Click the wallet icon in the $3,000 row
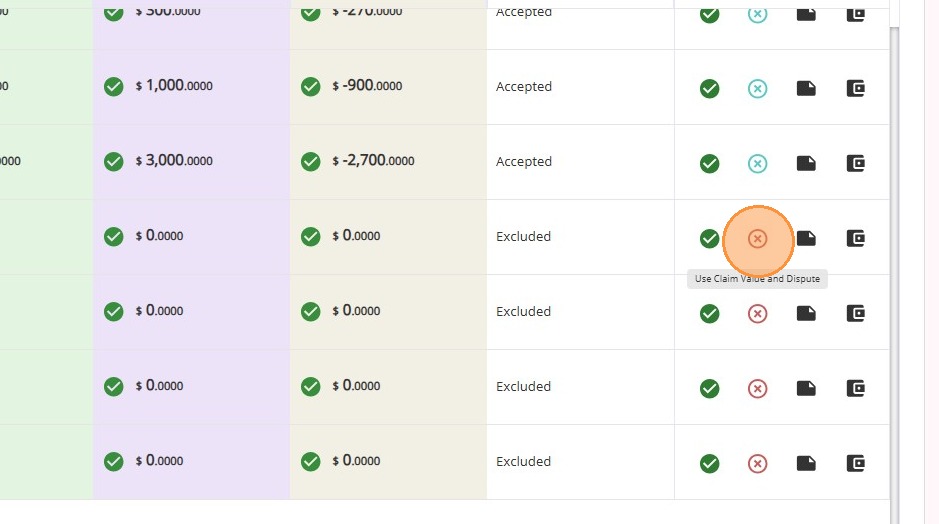 point(856,163)
